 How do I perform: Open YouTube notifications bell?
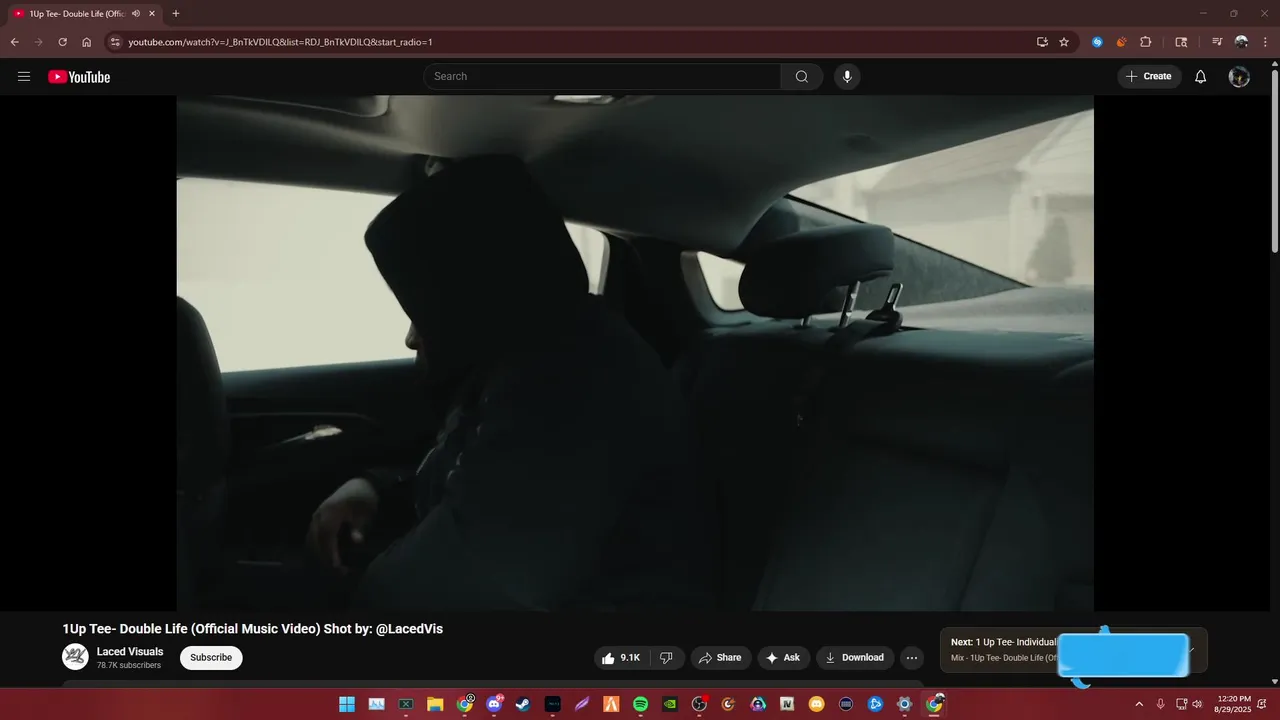point(1201,77)
